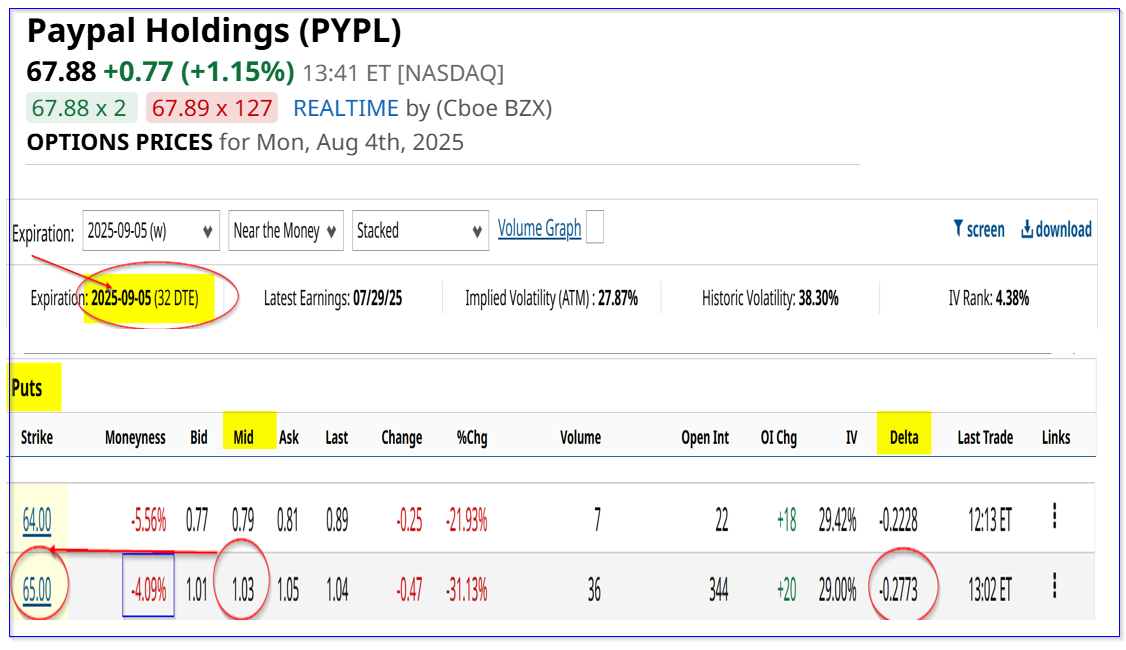The height and width of the screenshot is (650, 1126).
Task: Open the 64.00 strike link
Action: (x=37, y=520)
